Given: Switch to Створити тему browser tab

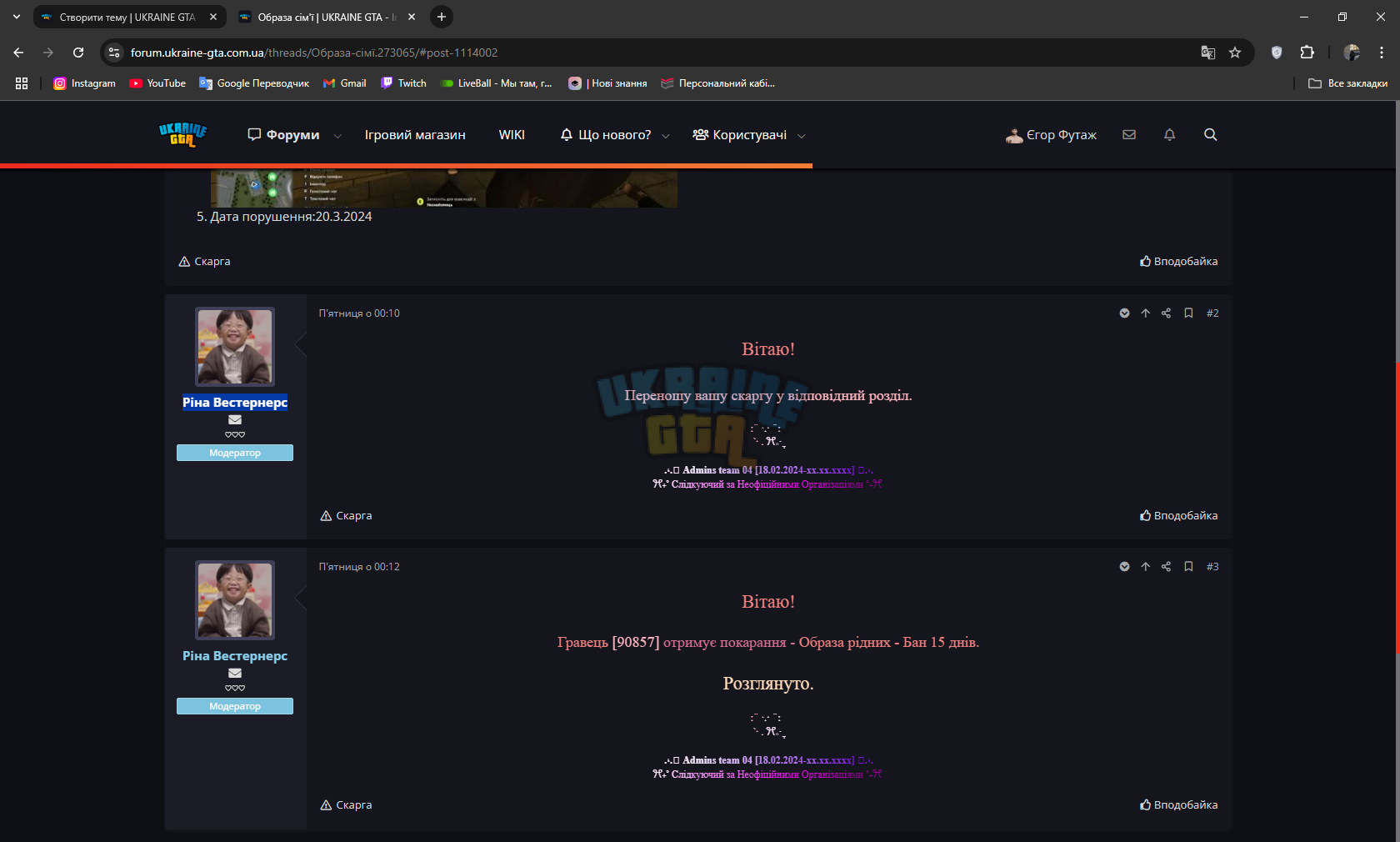Looking at the screenshot, I should tap(128, 17).
